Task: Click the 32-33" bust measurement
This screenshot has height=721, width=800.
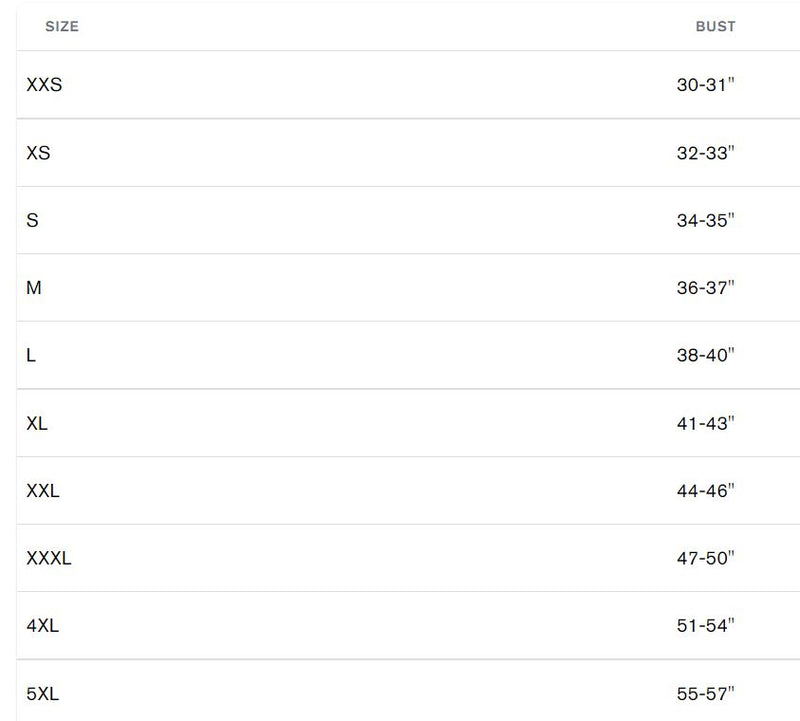Action: tap(706, 153)
